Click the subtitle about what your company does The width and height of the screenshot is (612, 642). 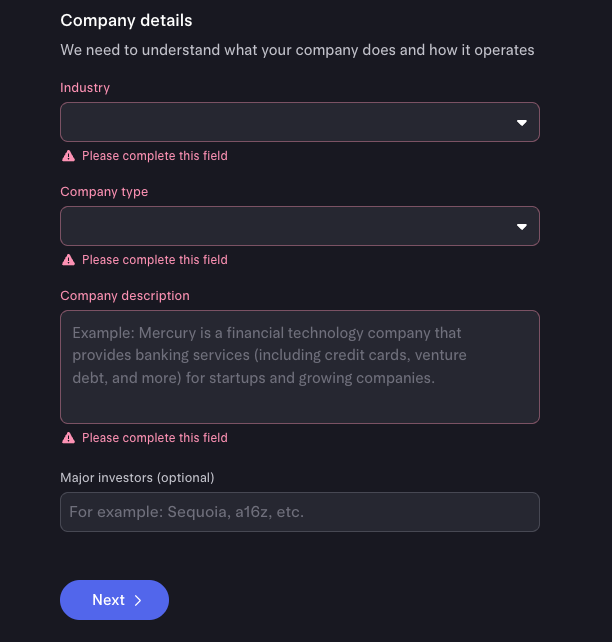tap(297, 50)
